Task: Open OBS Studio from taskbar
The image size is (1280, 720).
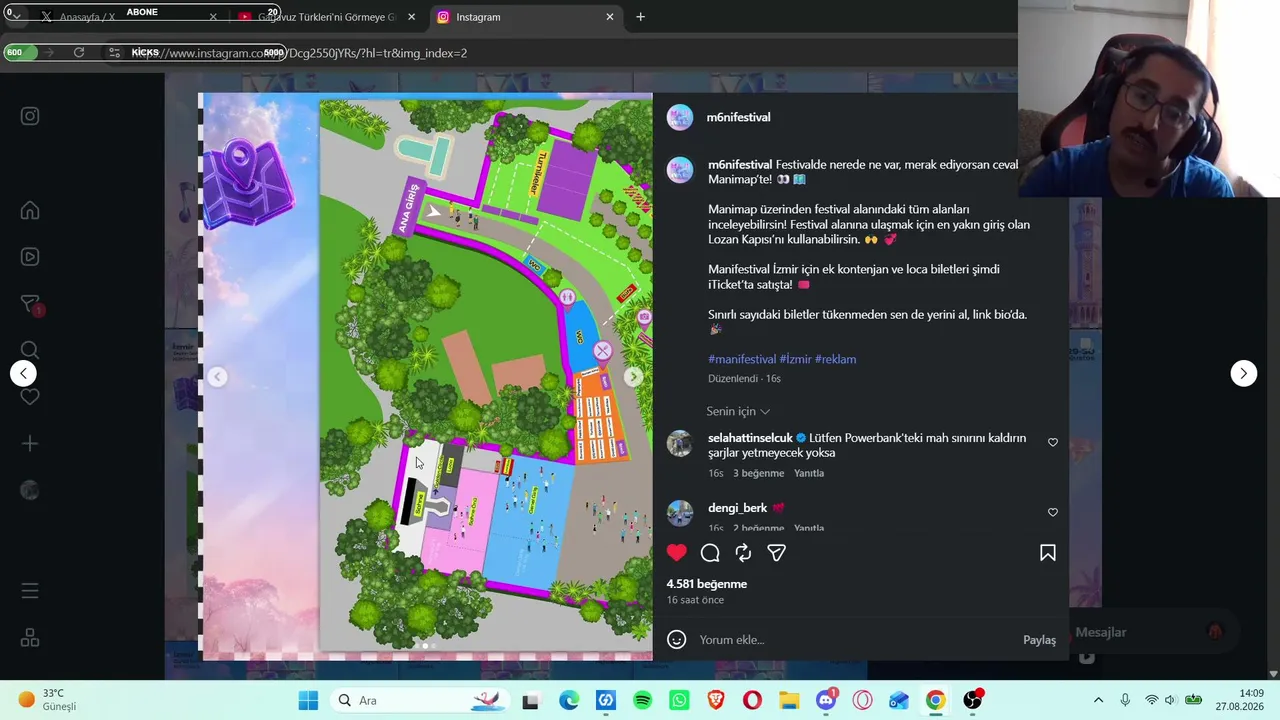Action: (972, 700)
